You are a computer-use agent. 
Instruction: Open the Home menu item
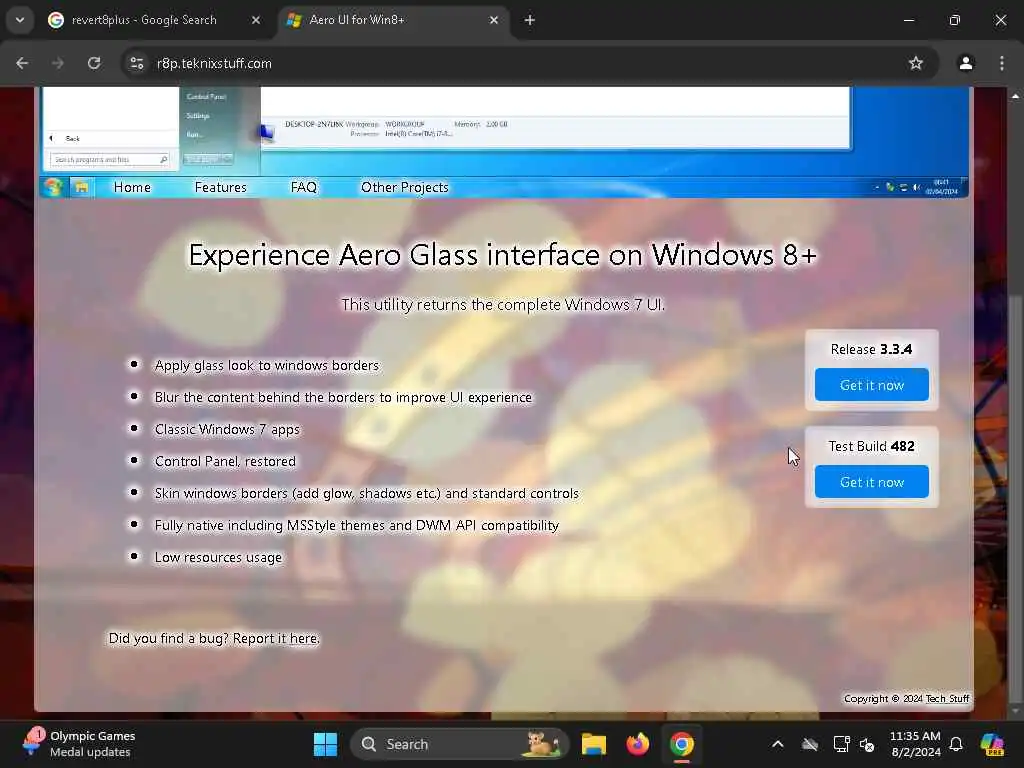tap(132, 187)
